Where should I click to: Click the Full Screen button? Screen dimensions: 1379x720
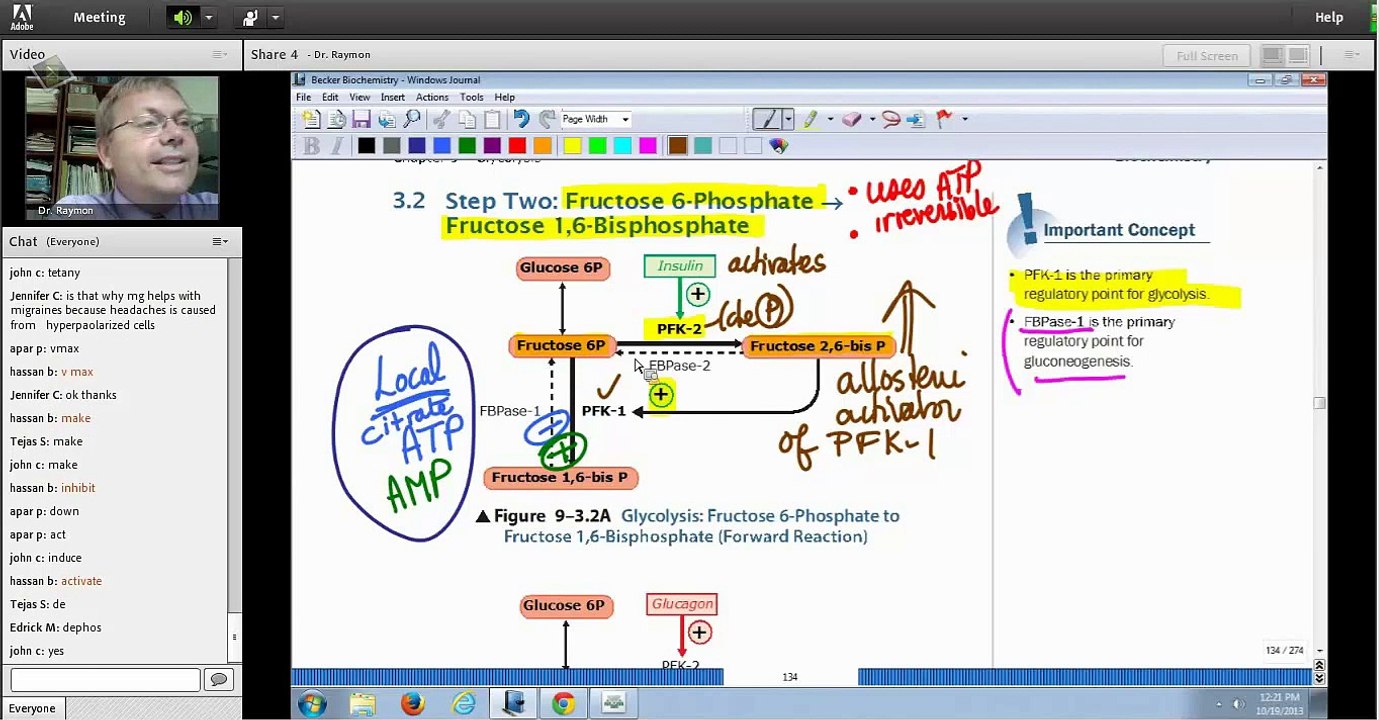pos(1207,56)
